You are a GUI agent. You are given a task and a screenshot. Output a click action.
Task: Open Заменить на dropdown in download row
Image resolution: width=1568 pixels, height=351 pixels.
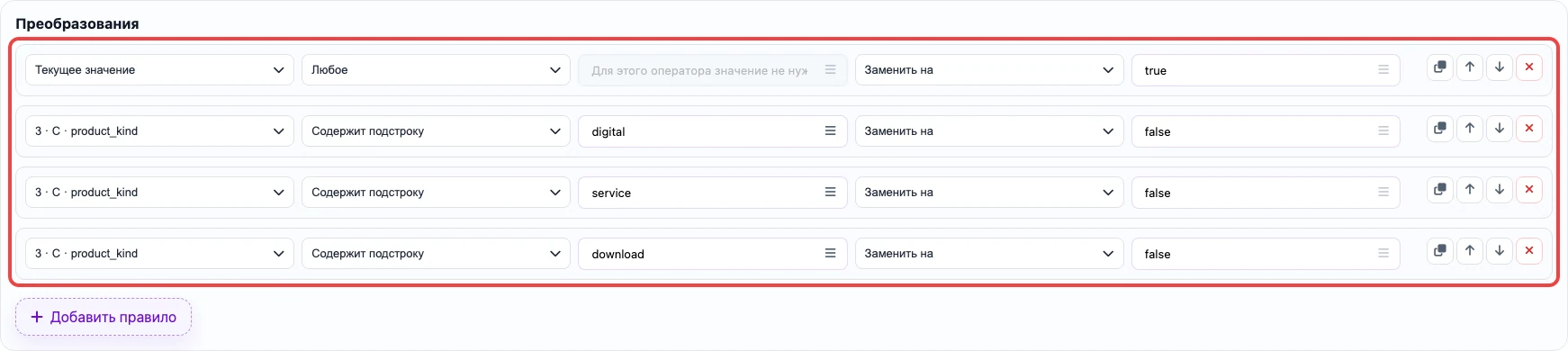point(989,254)
